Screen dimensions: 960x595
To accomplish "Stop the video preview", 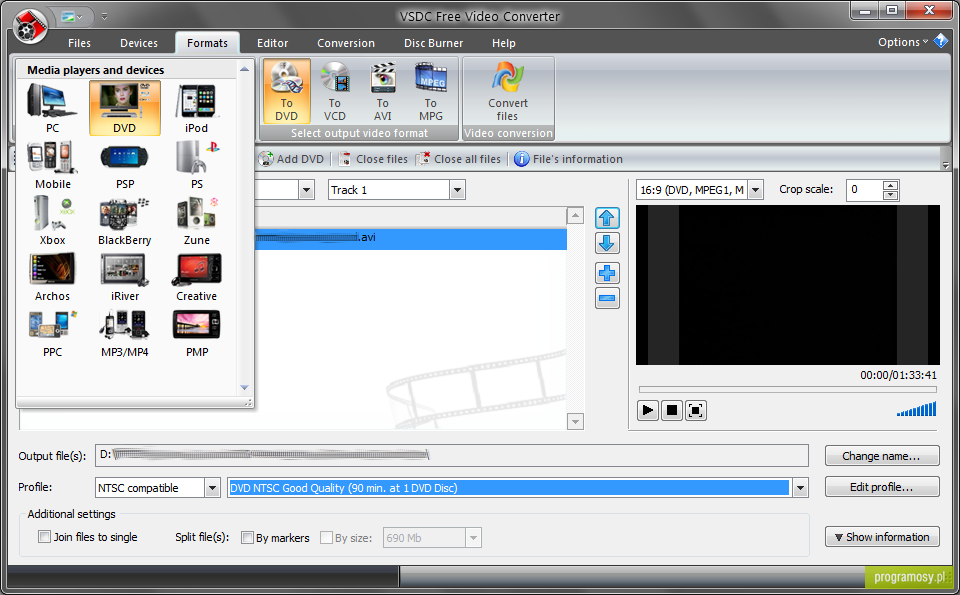I will (672, 410).
